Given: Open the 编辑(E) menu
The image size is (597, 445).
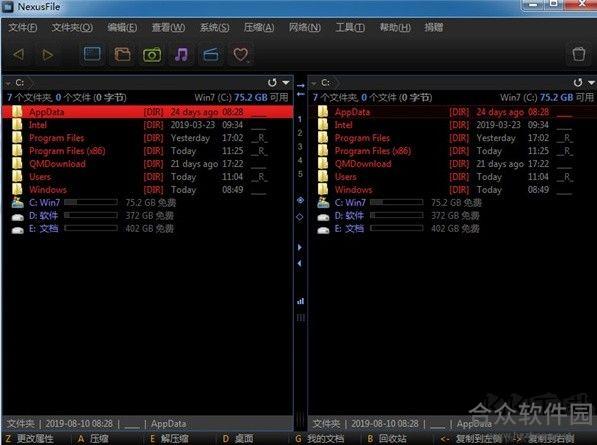Looking at the screenshot, I should coord(122,27).
